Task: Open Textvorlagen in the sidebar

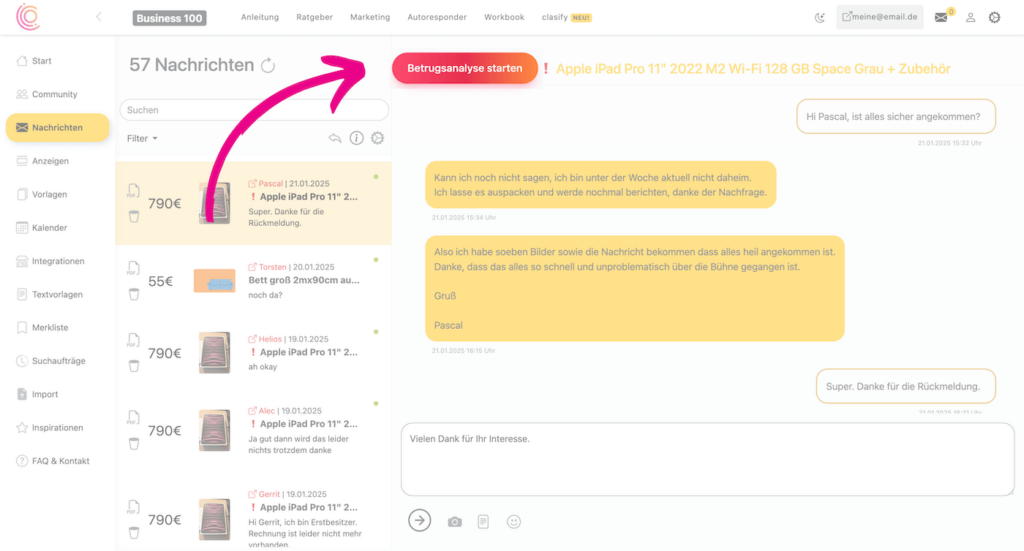Action: [57, 294]
